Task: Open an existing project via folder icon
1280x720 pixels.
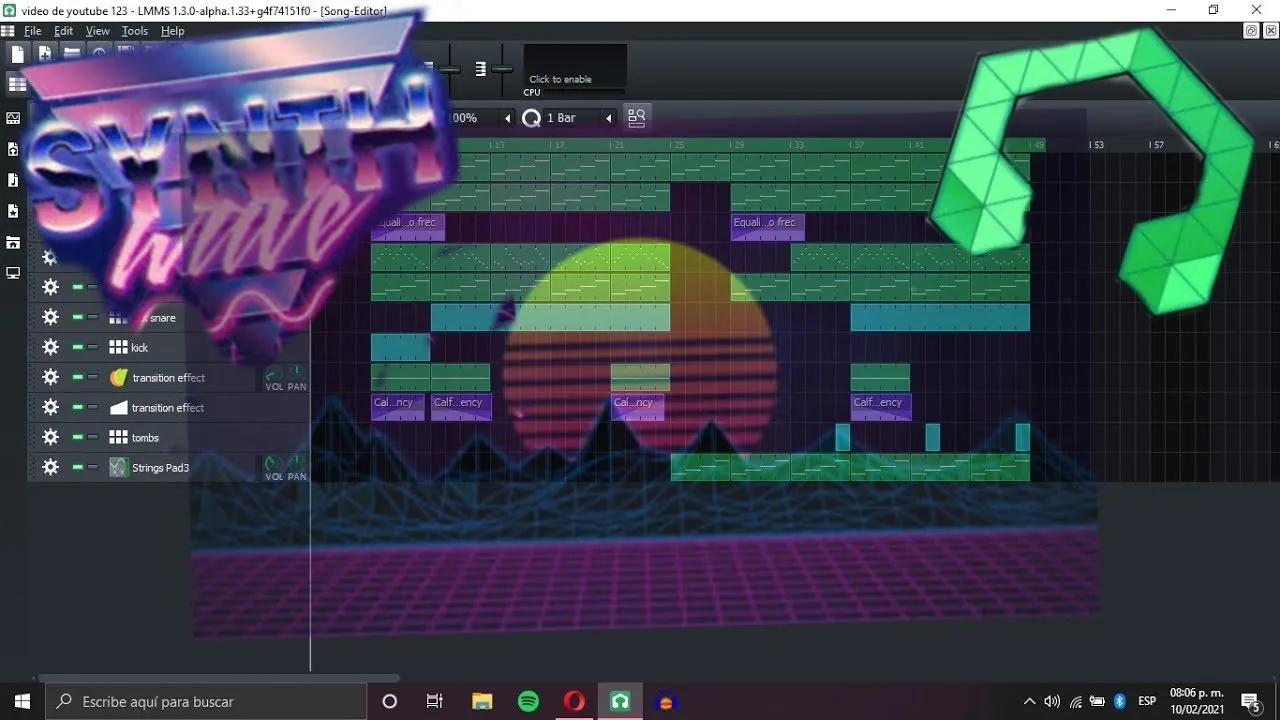Action: click(72, 54)
